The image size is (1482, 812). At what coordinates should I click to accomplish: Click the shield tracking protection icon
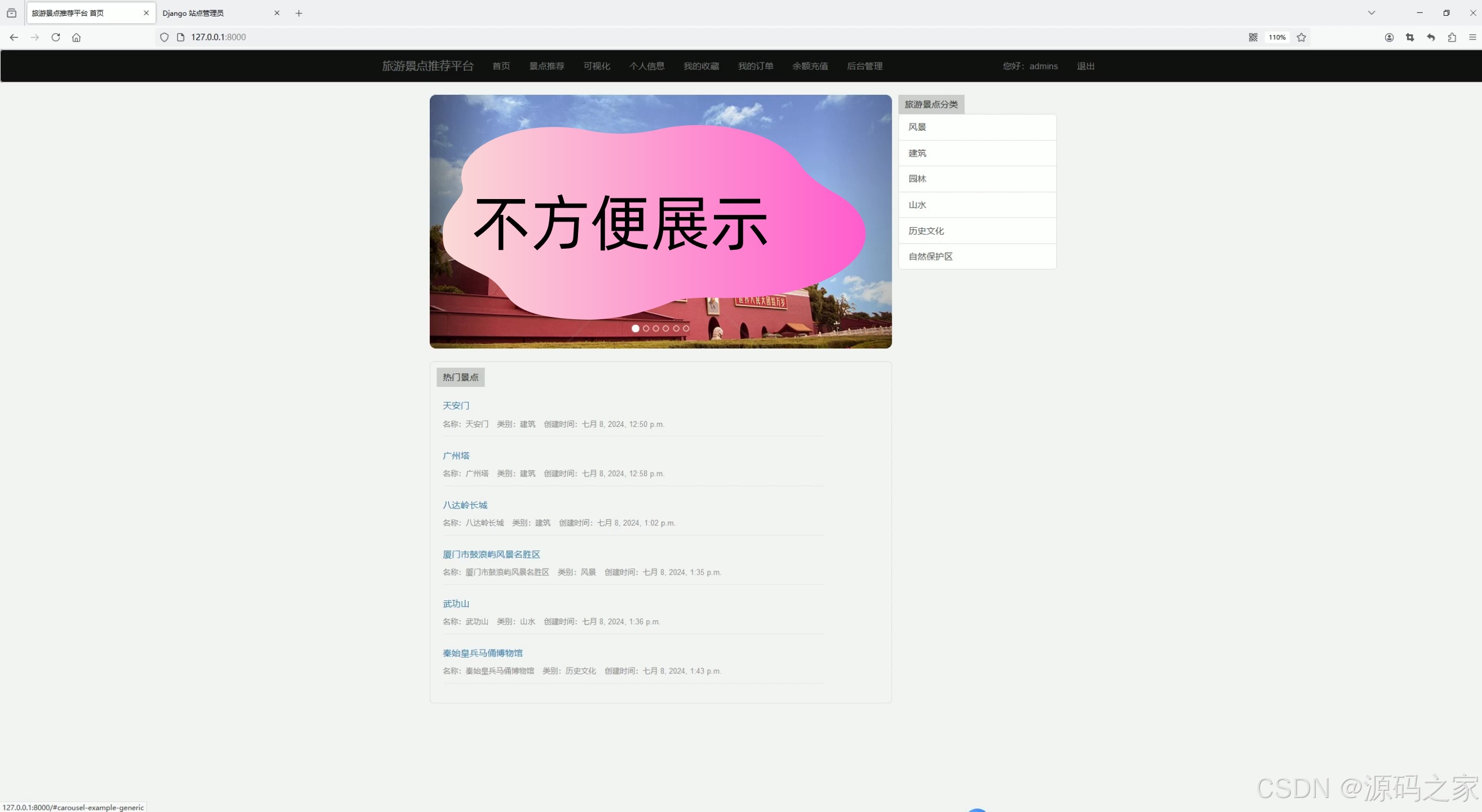click(x=165, y=37)
